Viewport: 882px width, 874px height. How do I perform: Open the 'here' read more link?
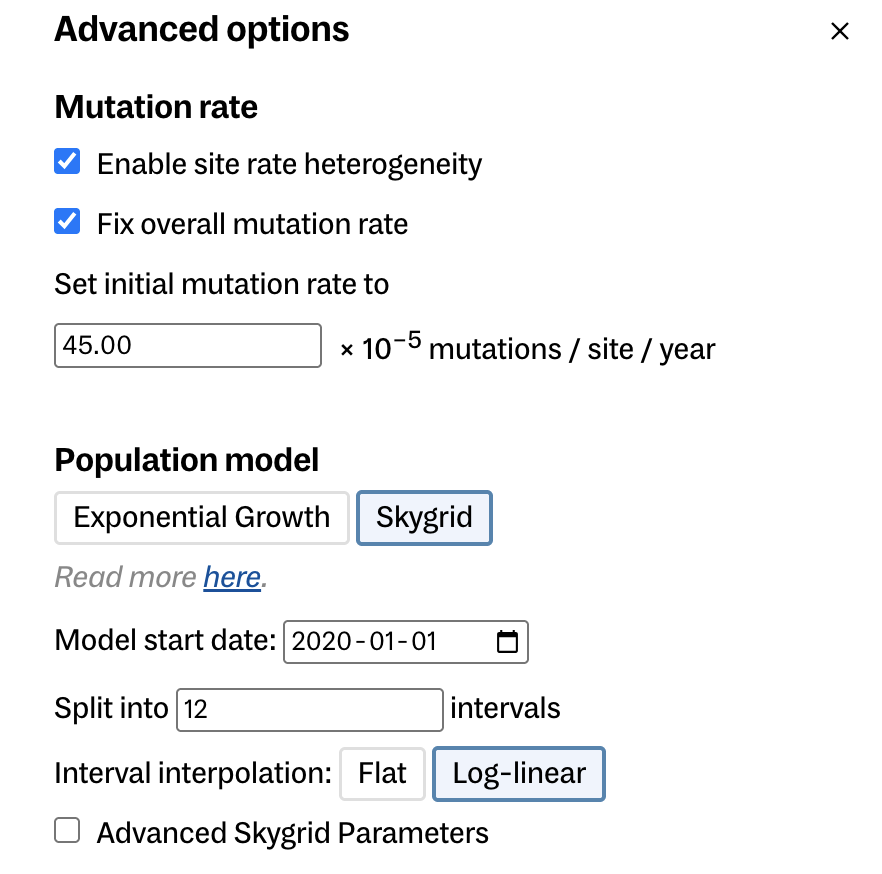[x=232, y=577]
